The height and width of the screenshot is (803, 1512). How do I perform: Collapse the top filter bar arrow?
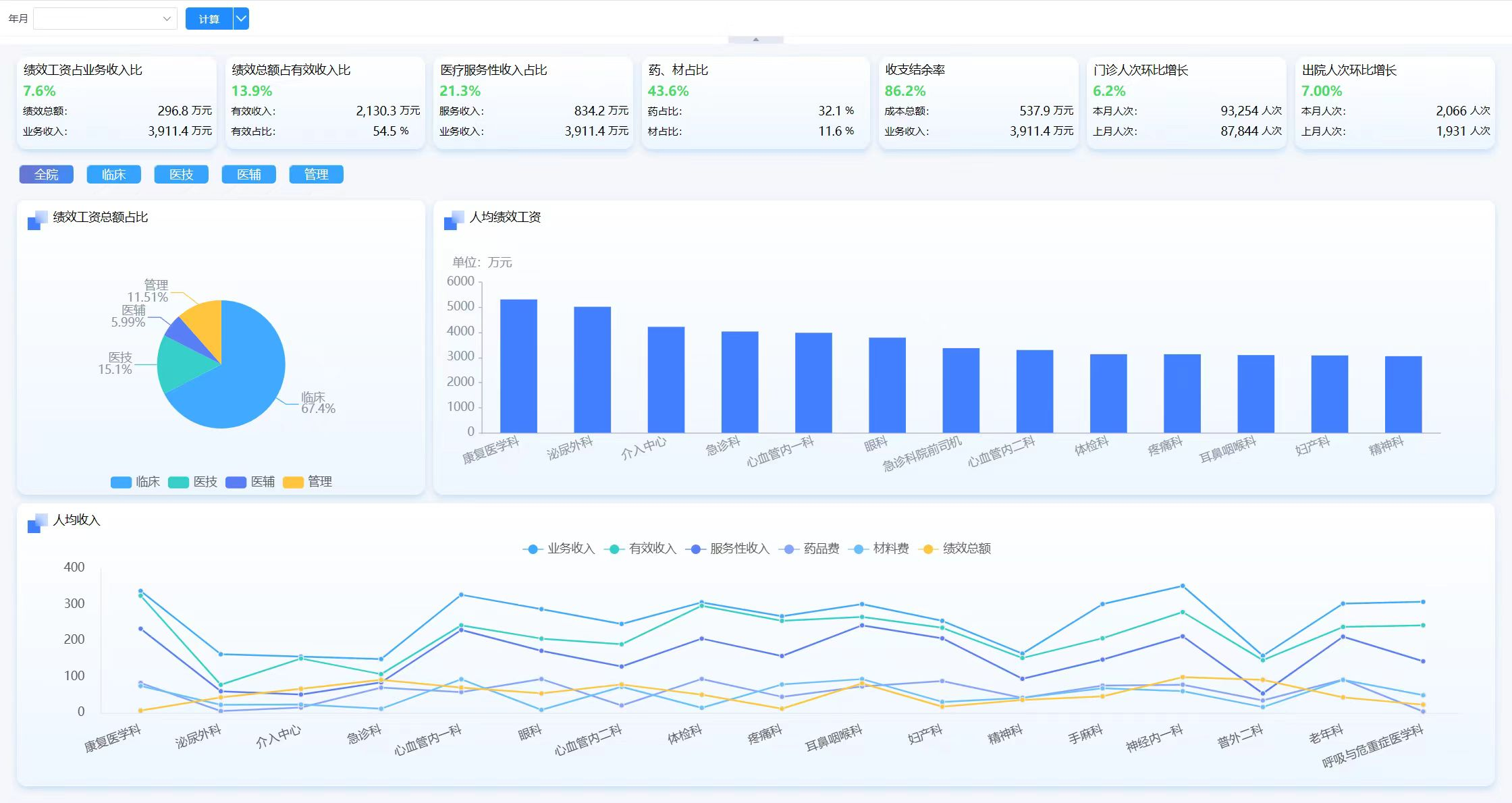[x=755, y=40]
